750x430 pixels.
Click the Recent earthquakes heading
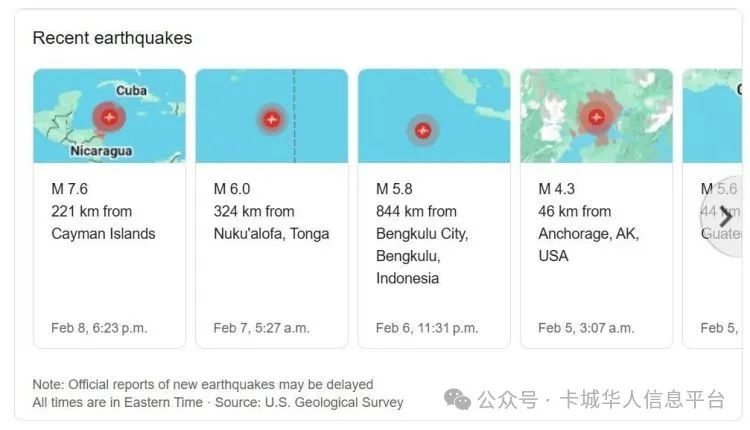(112, 38)
